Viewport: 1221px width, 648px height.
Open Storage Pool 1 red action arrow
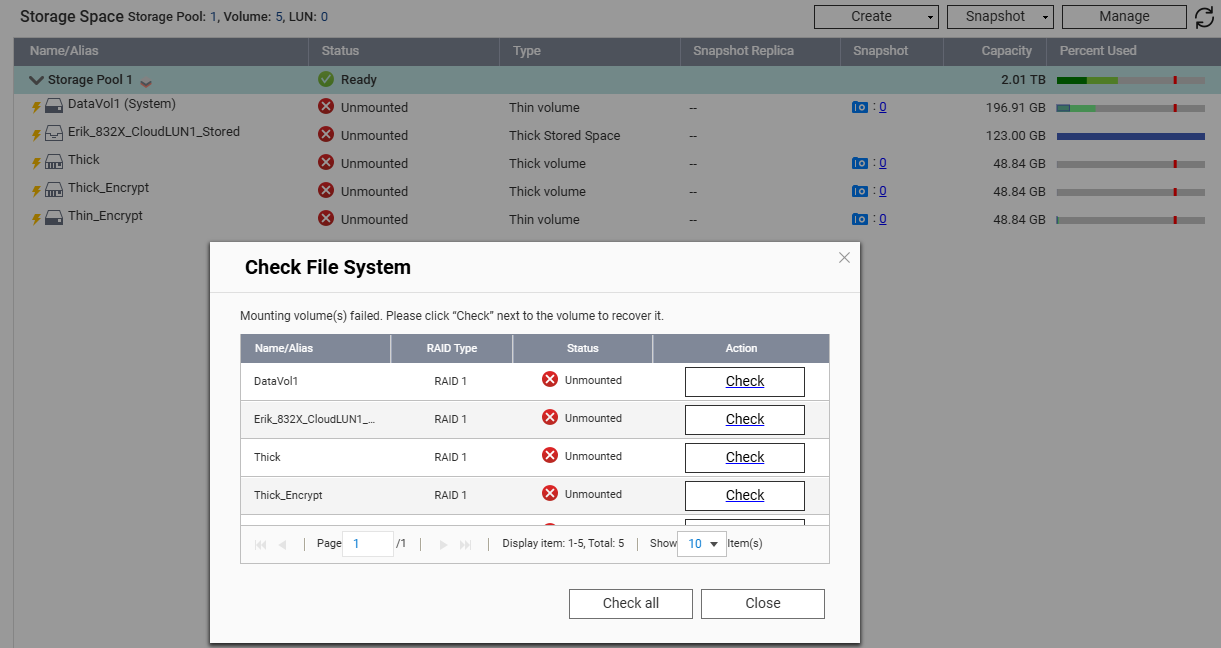[146, 83]
